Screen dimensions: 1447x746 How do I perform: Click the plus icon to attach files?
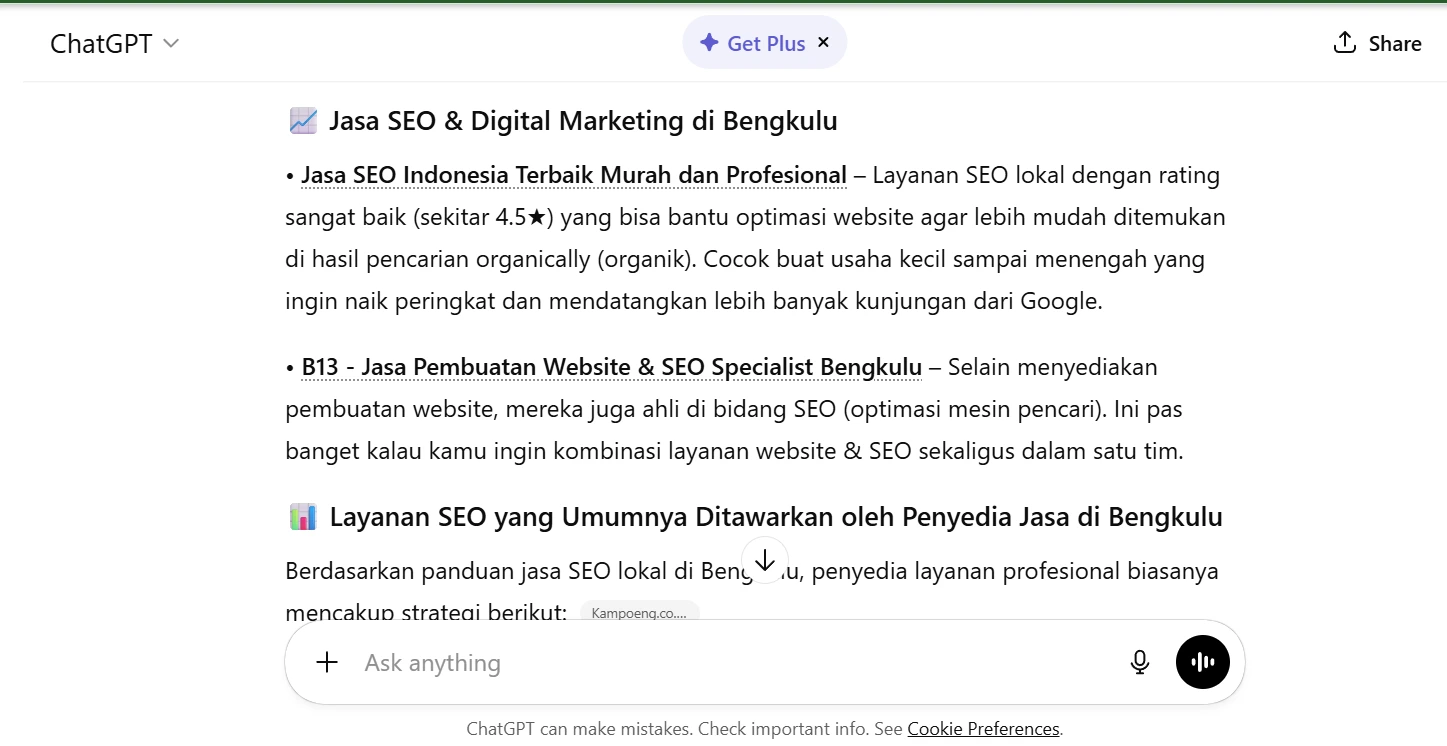coord(326,661)
